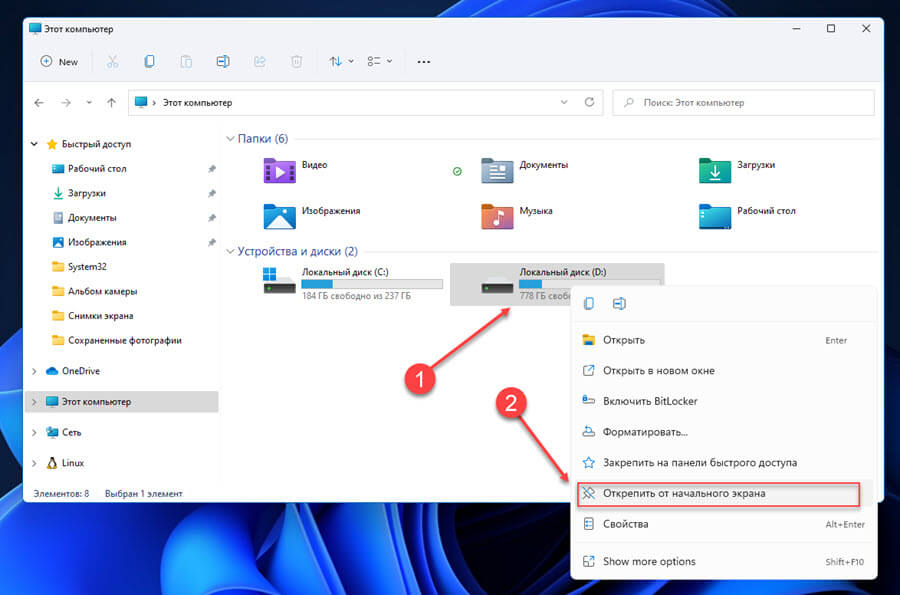Choose 'Свойства' in context menu
900x595 pixels.
click(x=723, y=524)
